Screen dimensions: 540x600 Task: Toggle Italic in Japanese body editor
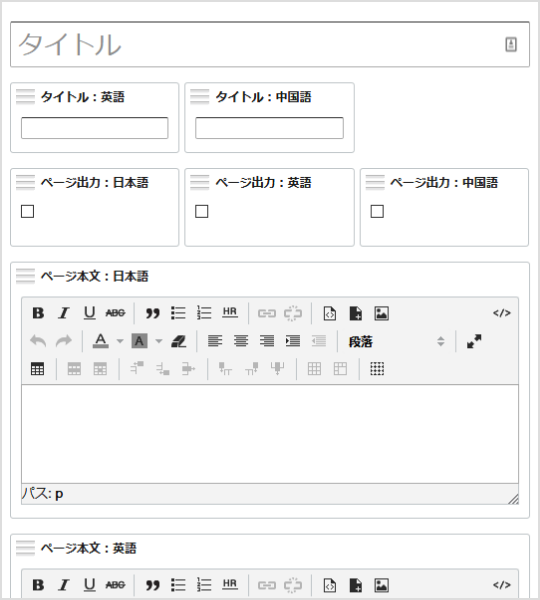point(64,313)
